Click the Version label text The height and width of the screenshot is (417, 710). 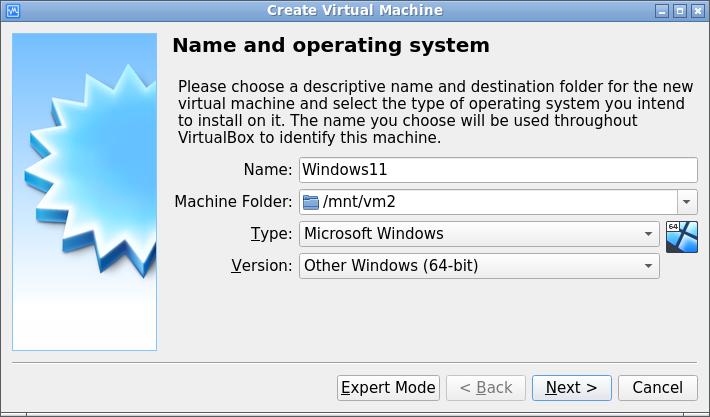pyautogui.click(x=262, y=265)
